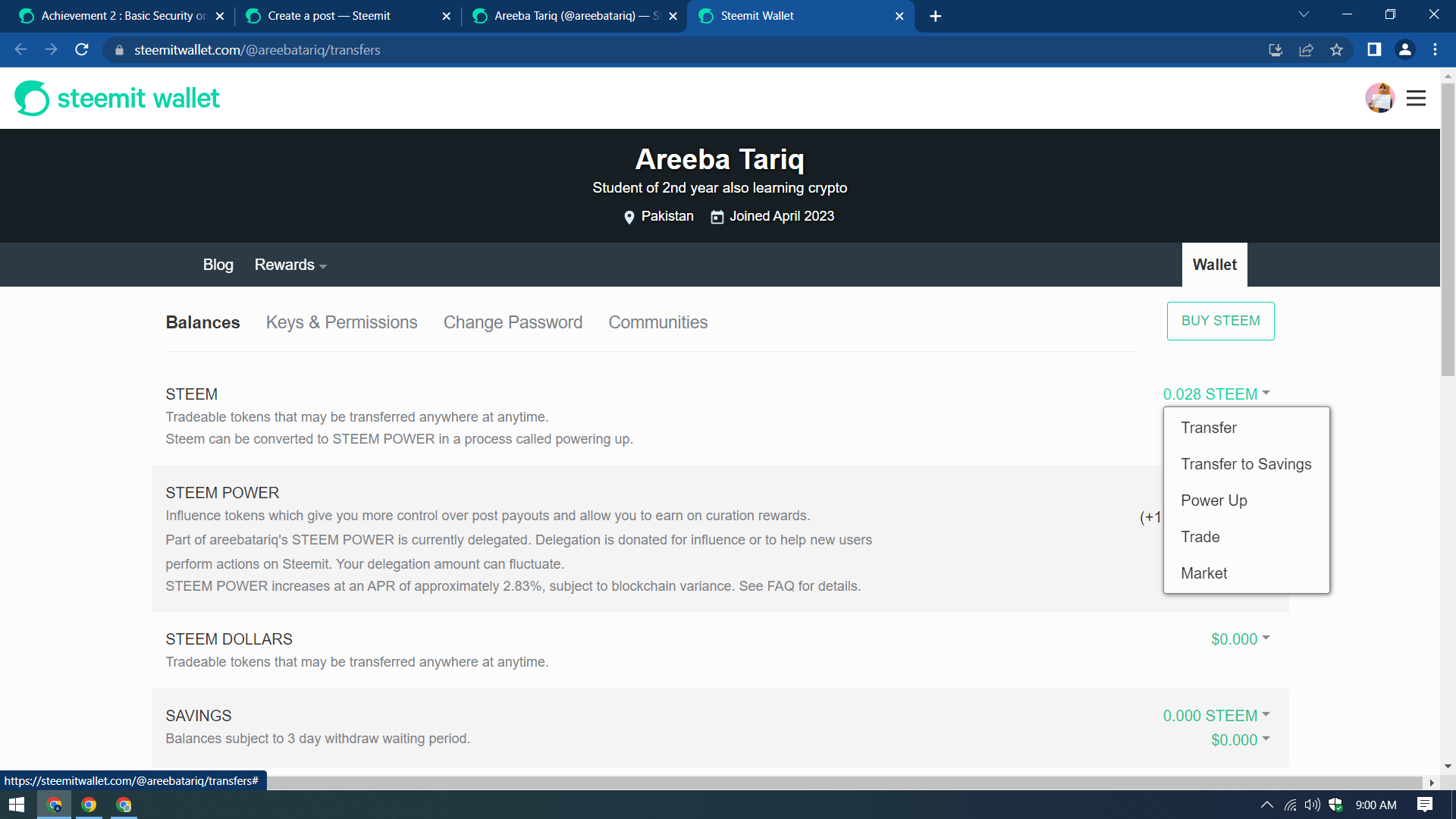The image size is (1456, 819).
Task: Reload the page with refresh icon
Action: click(x=82, y=50)
